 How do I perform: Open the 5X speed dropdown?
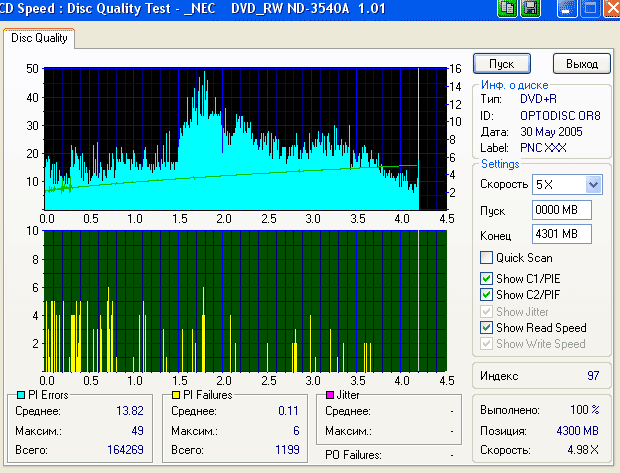[x=594, y=185]
